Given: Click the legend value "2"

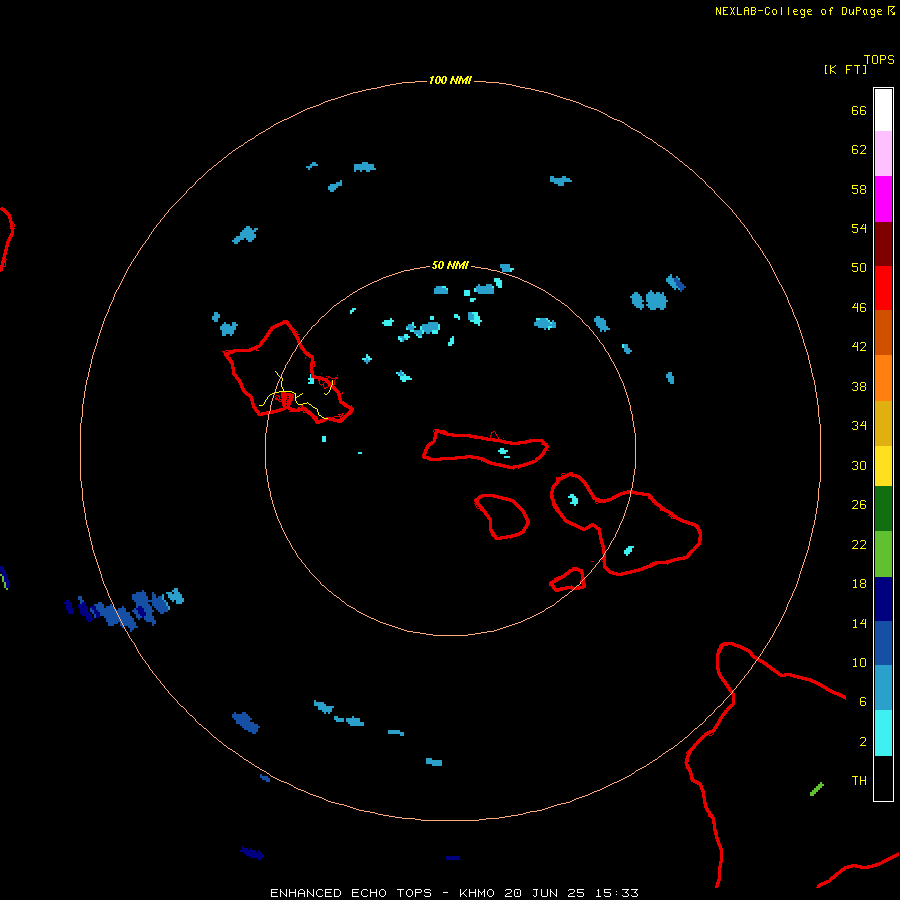Looking at the screenshot, I should click(x=863, y=742).
